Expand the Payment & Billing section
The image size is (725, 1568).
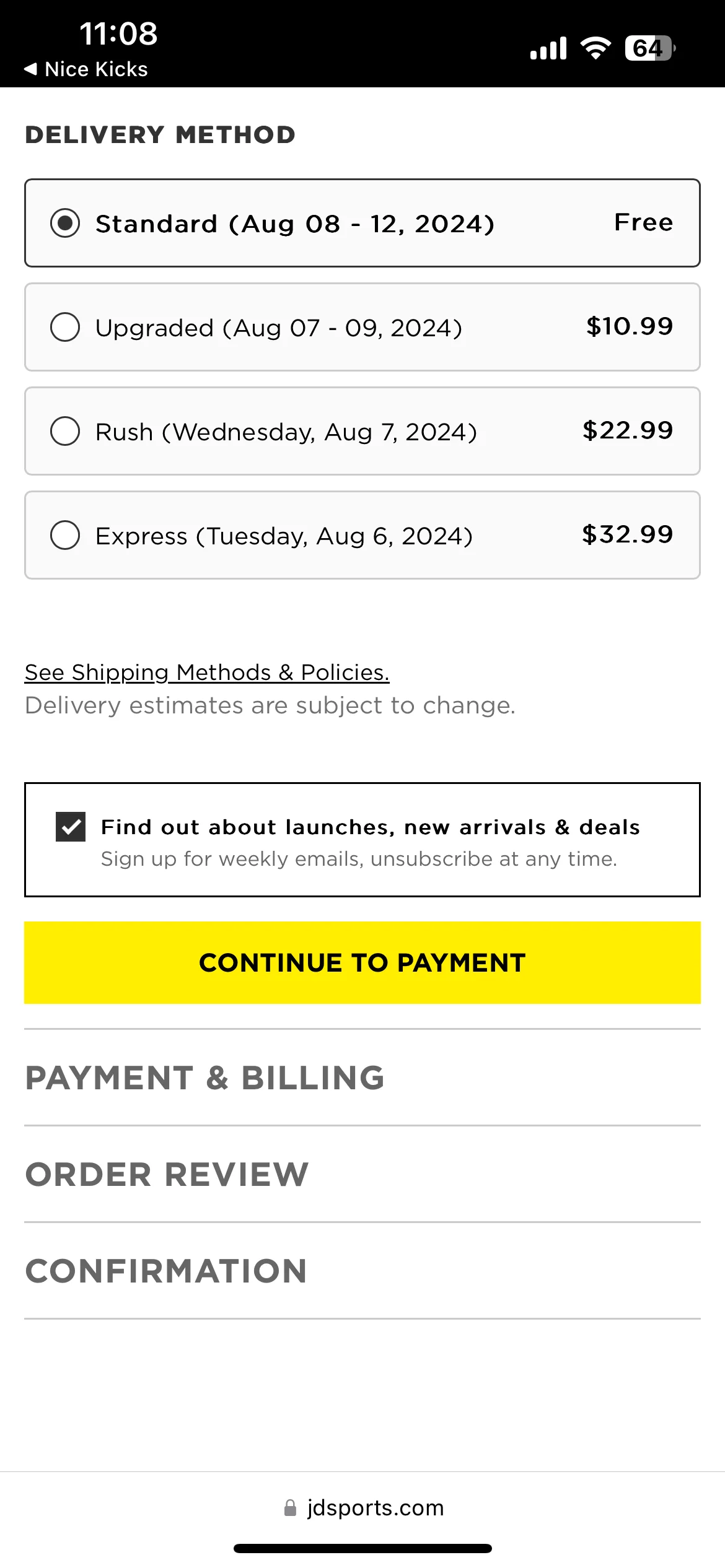362,1078
